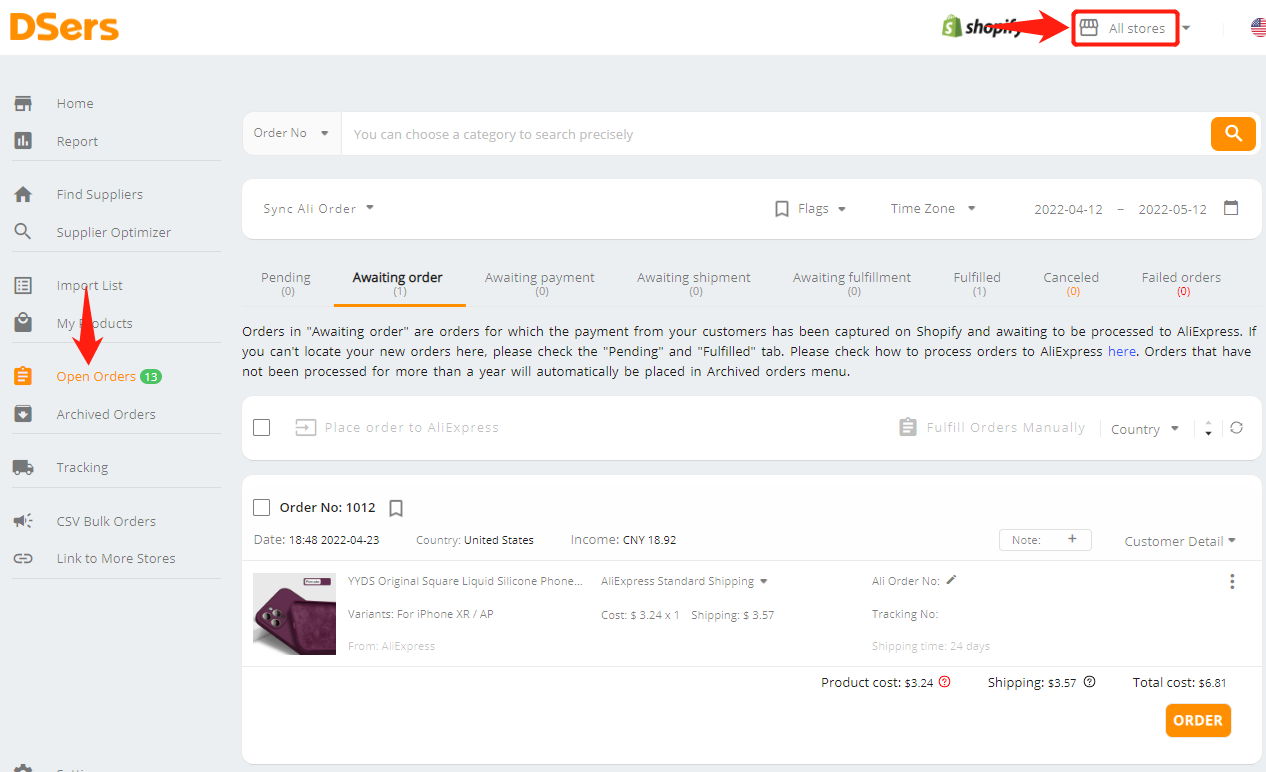Open Find Suppliers
Screen dimensions: 1266x772
pos(100,194)
